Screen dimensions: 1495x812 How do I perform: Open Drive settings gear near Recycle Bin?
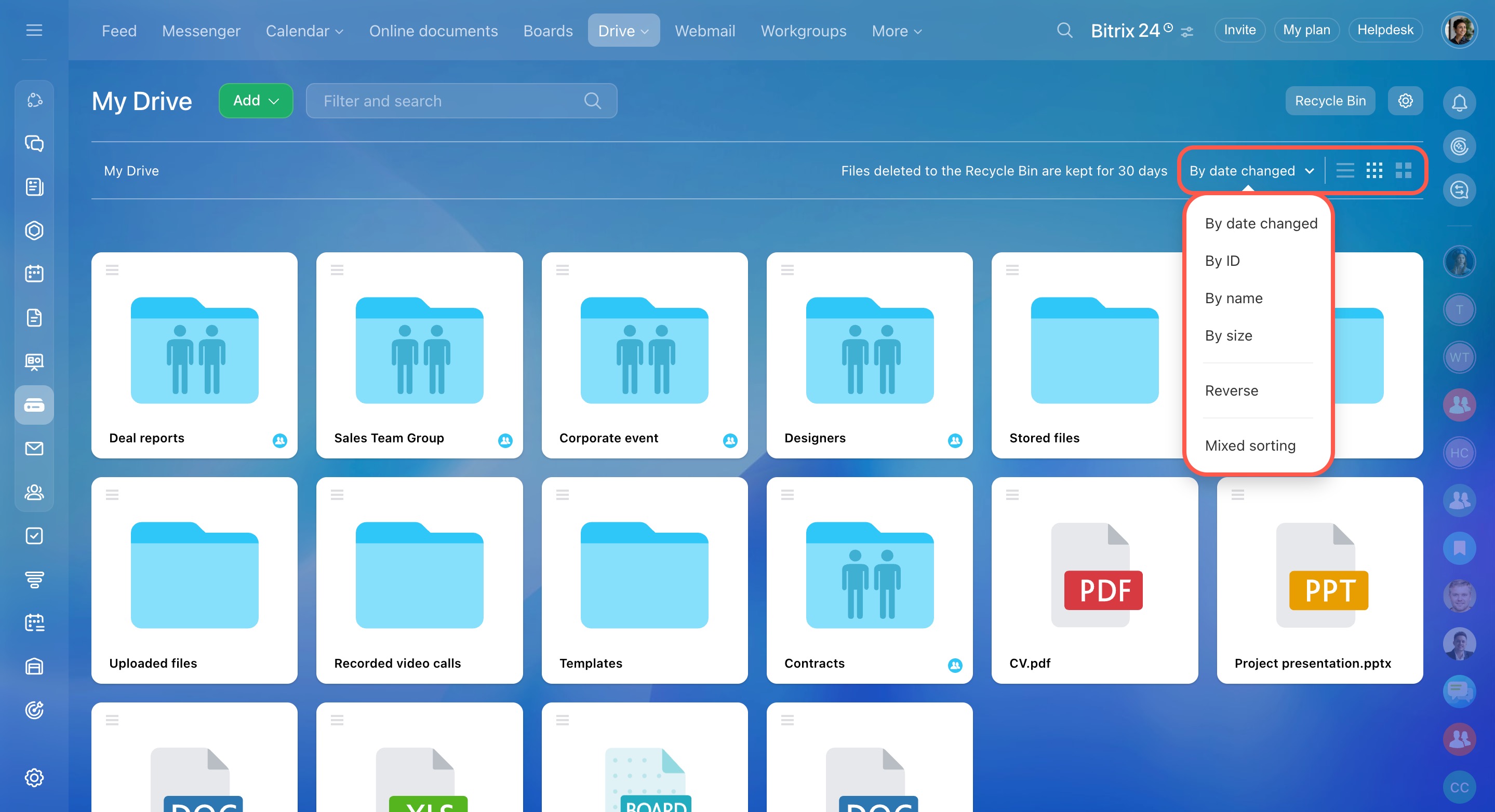(x=1405, y=101)
